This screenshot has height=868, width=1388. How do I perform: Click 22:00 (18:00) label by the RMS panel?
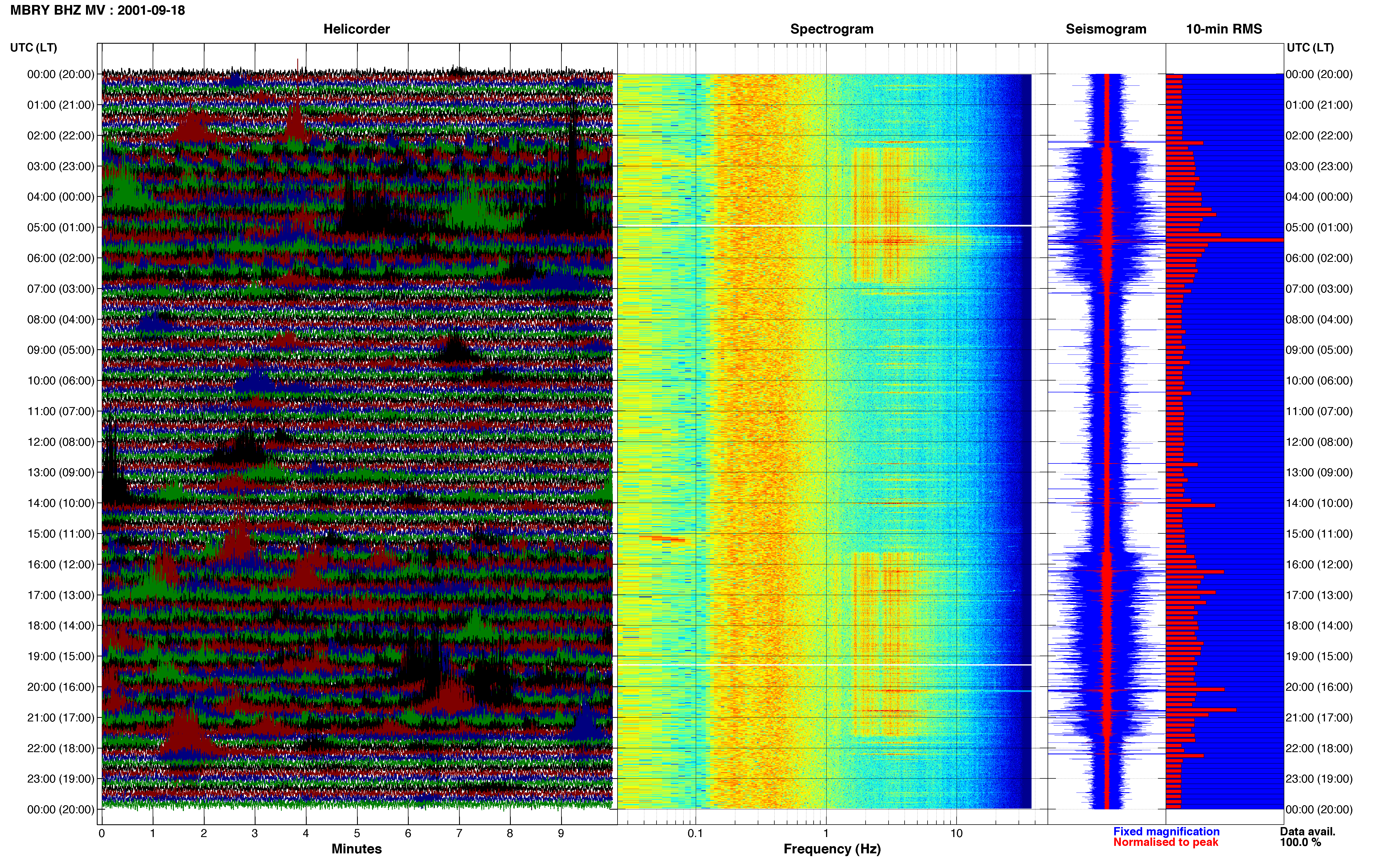(x=1319, y=748)
